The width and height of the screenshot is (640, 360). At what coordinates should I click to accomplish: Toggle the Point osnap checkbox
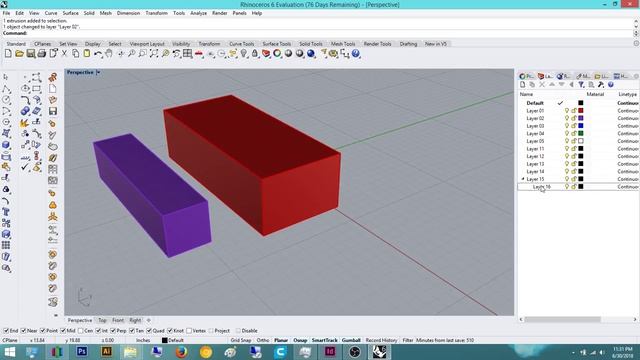pos(43,331)
